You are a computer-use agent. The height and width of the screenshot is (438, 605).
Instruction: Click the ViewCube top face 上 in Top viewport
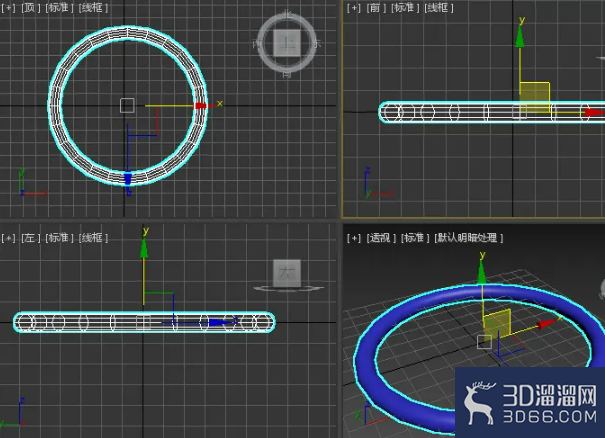coord(286,43)
